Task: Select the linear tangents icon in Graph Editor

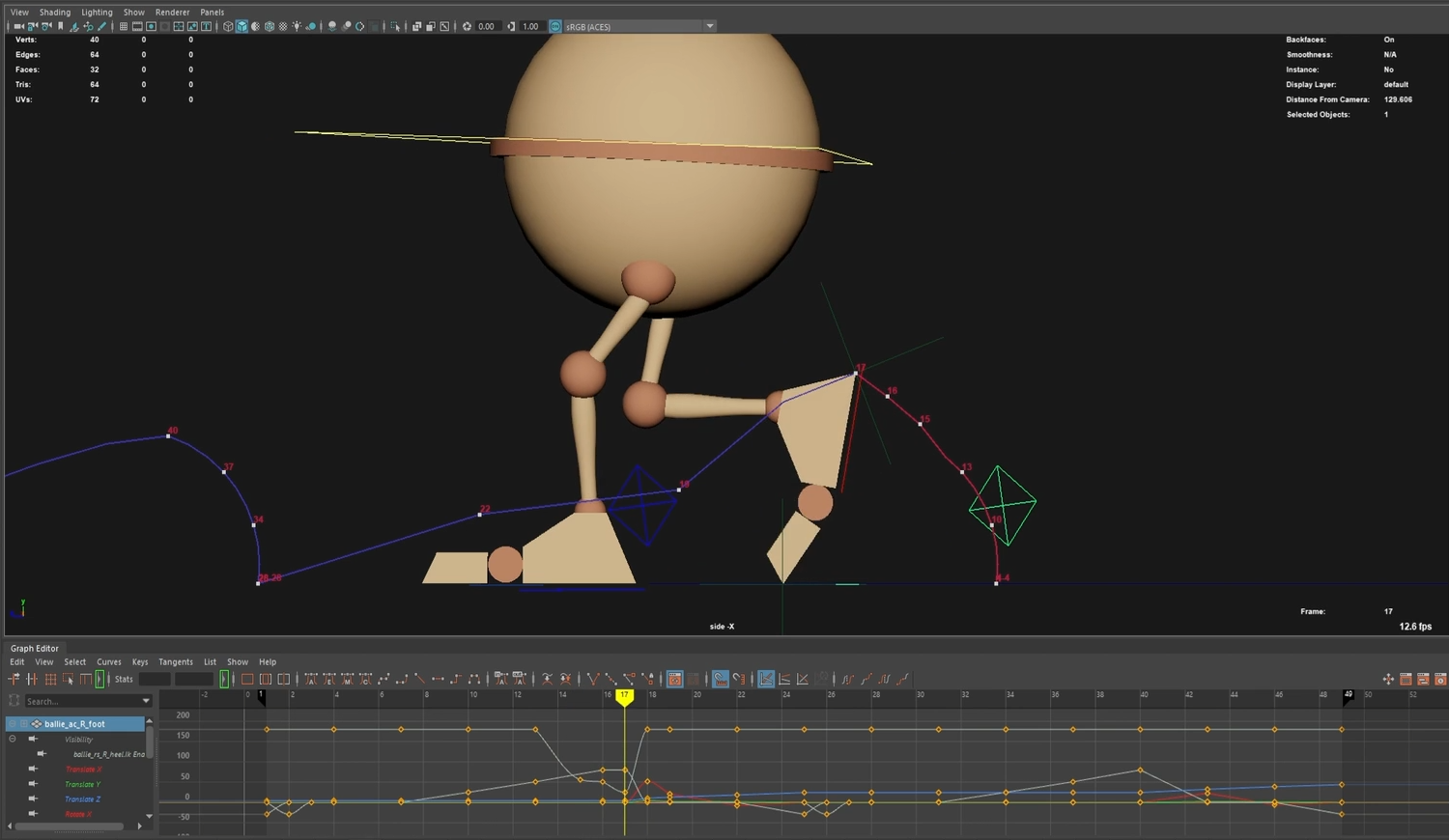Action: tap(418, 680)
